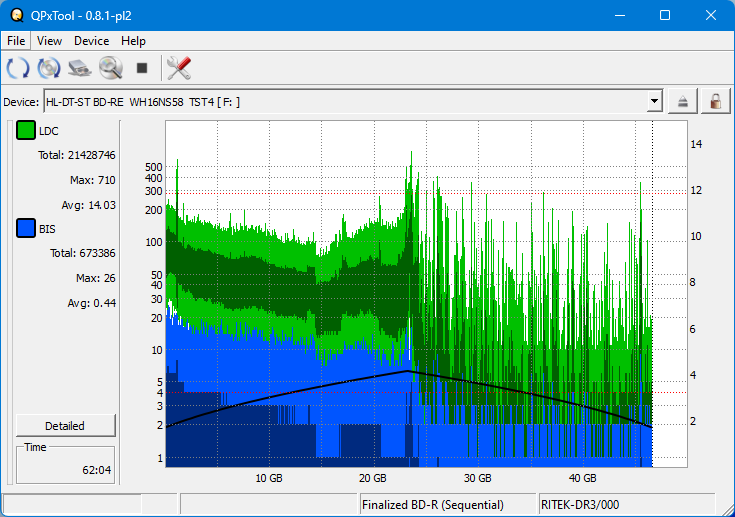Viewport: 735px width, 517px height.
Task: Lock the drive tray with the padlock icon
Action: pos(715,101)
